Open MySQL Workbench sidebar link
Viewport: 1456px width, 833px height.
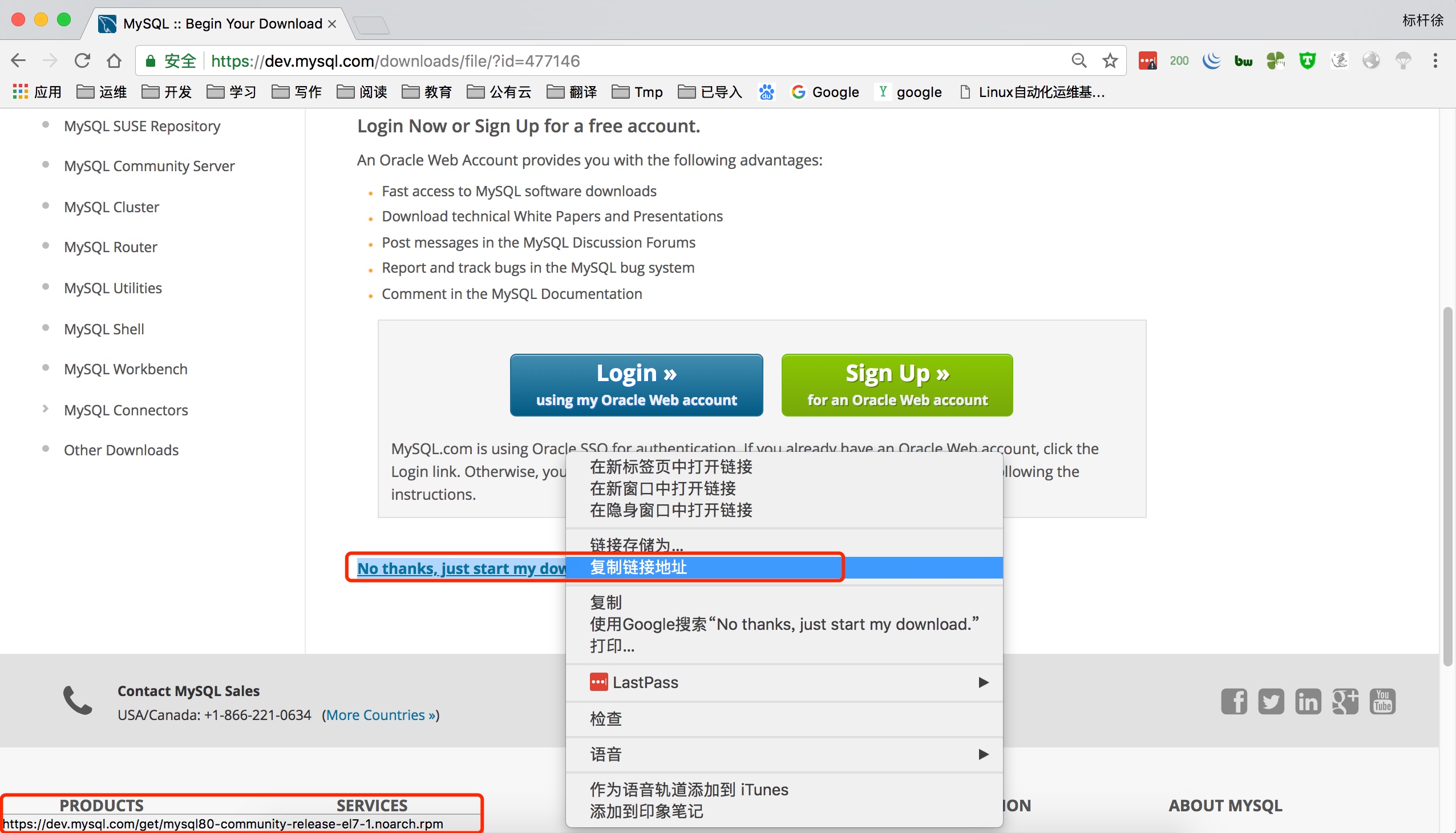click(x=126, y=369)
